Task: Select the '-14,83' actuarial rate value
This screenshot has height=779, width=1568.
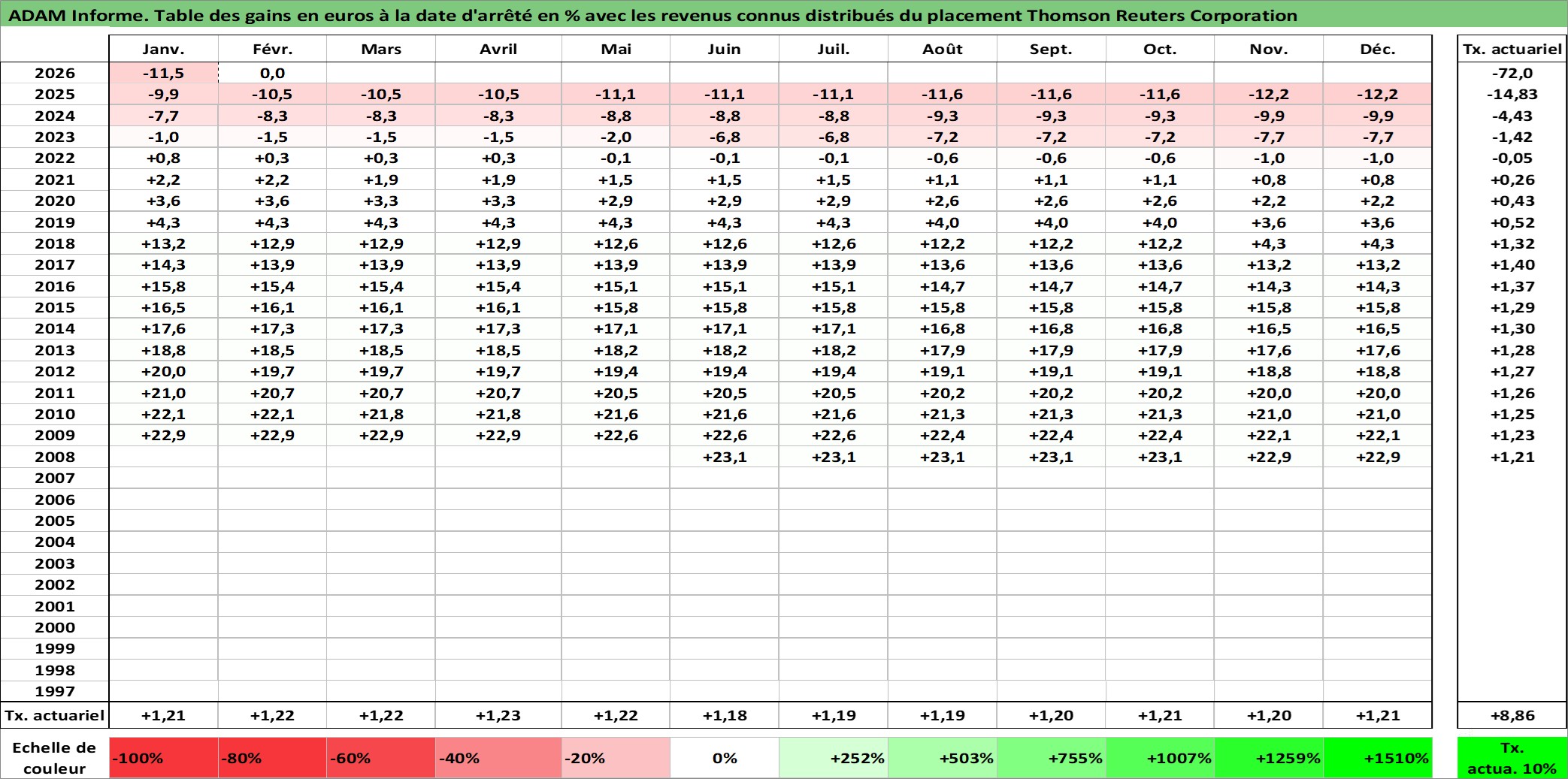Action: coord(1512,94)
